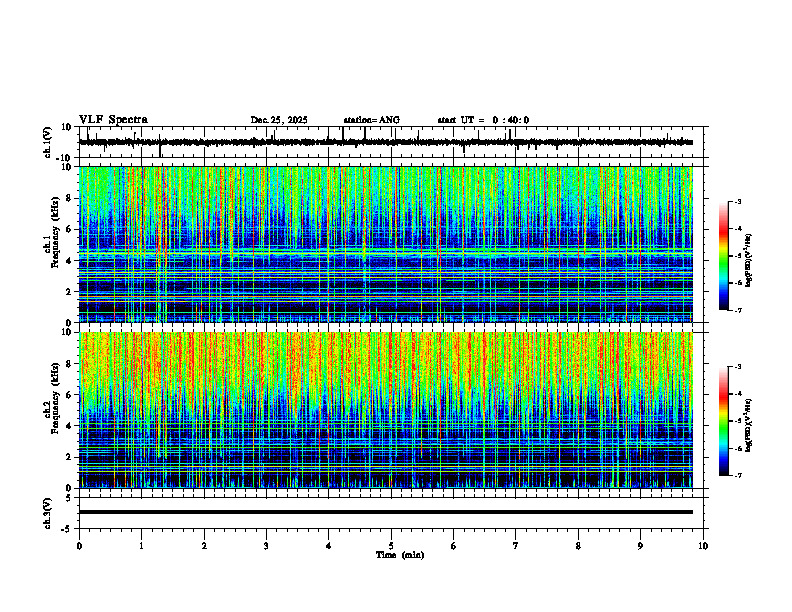
Task: Select the "Time (min)" axis label
Action: tap(400, 555)
